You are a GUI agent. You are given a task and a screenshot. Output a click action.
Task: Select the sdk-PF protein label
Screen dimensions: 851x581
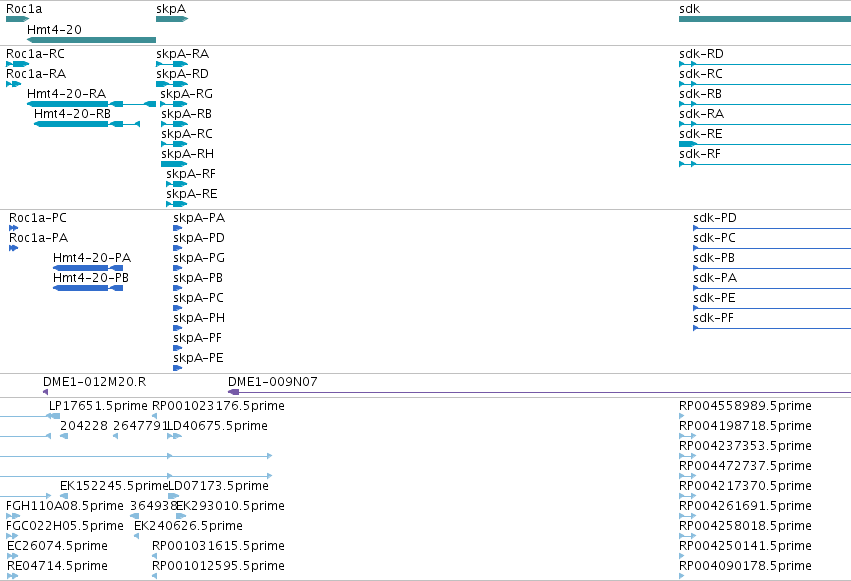click(x=713, y=318)
